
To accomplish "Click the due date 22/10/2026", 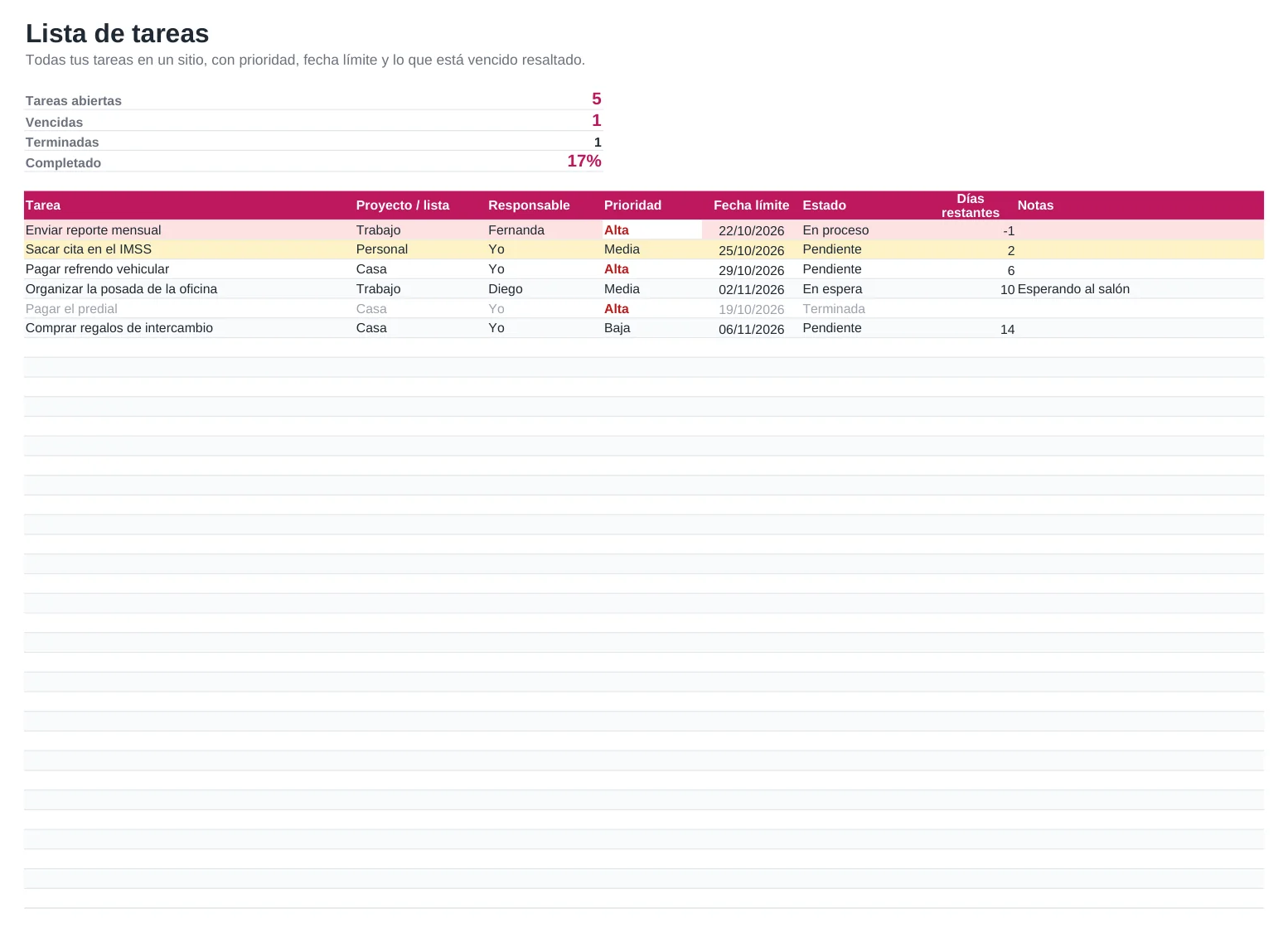I will coord(752,231).
